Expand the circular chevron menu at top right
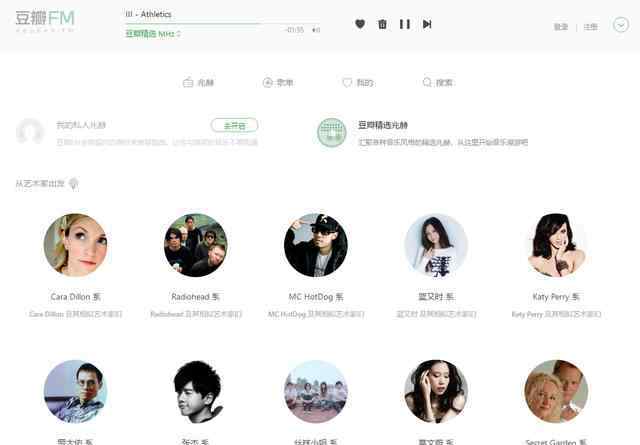This screenshot has width=640, height=445. 620,25
